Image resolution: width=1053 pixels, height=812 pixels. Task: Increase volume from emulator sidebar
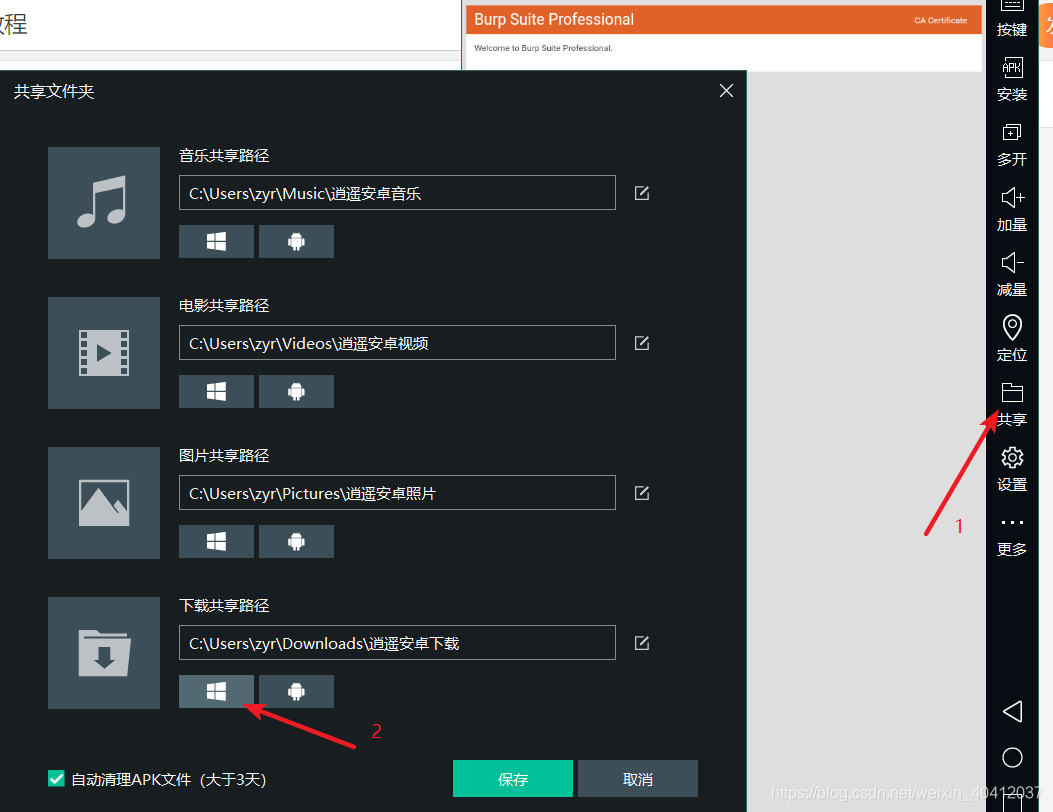click(1012, 210)
